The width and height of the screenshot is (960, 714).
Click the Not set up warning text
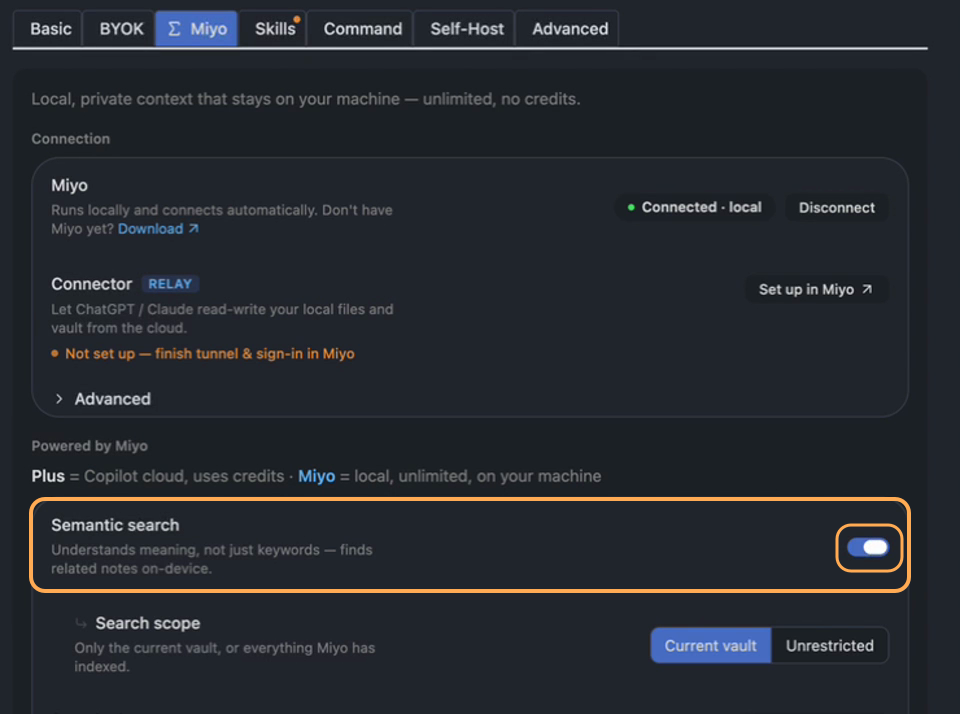coord(210,354)
